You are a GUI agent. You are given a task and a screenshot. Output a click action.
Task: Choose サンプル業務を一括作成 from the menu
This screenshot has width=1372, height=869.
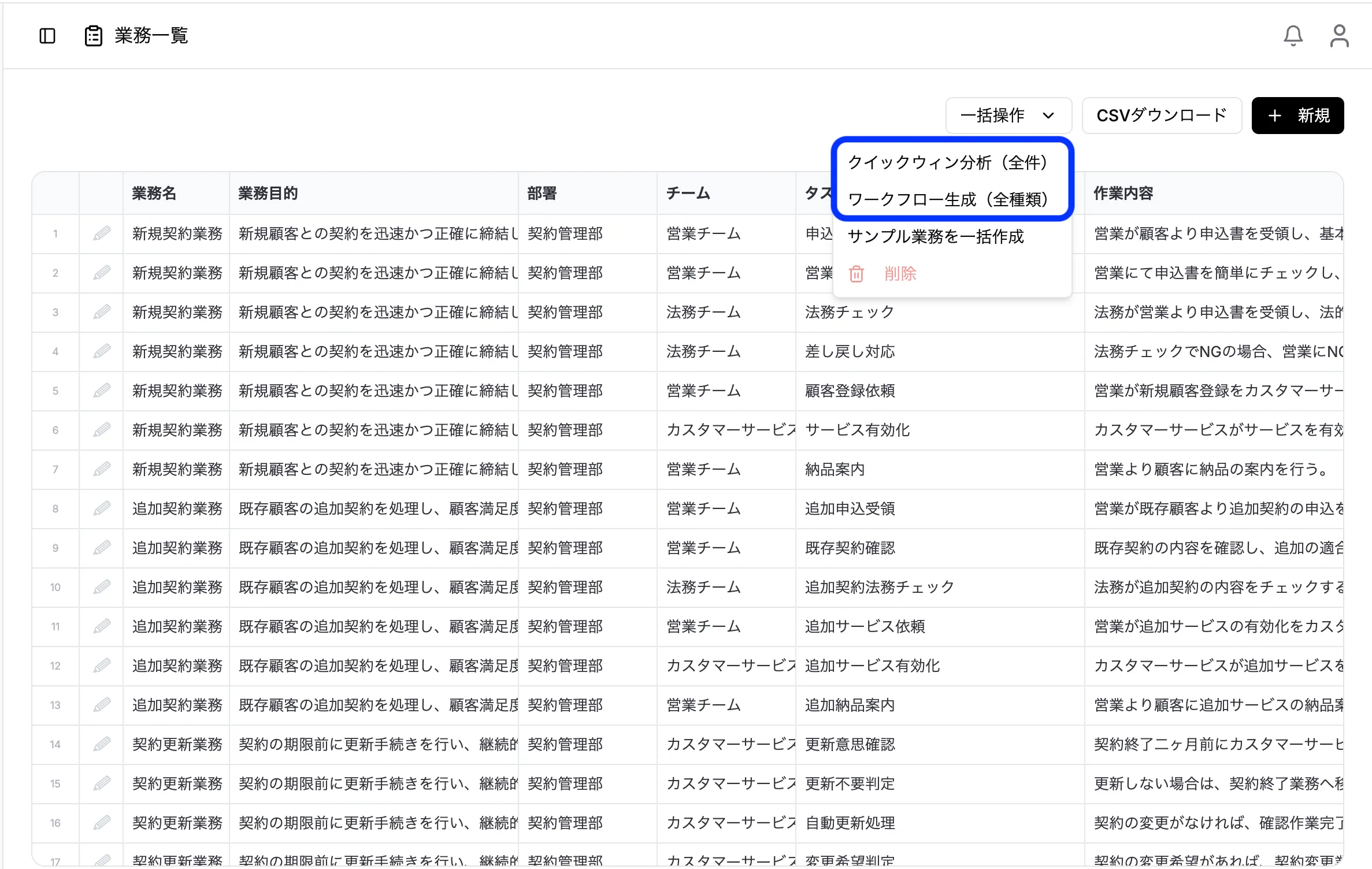952,237
